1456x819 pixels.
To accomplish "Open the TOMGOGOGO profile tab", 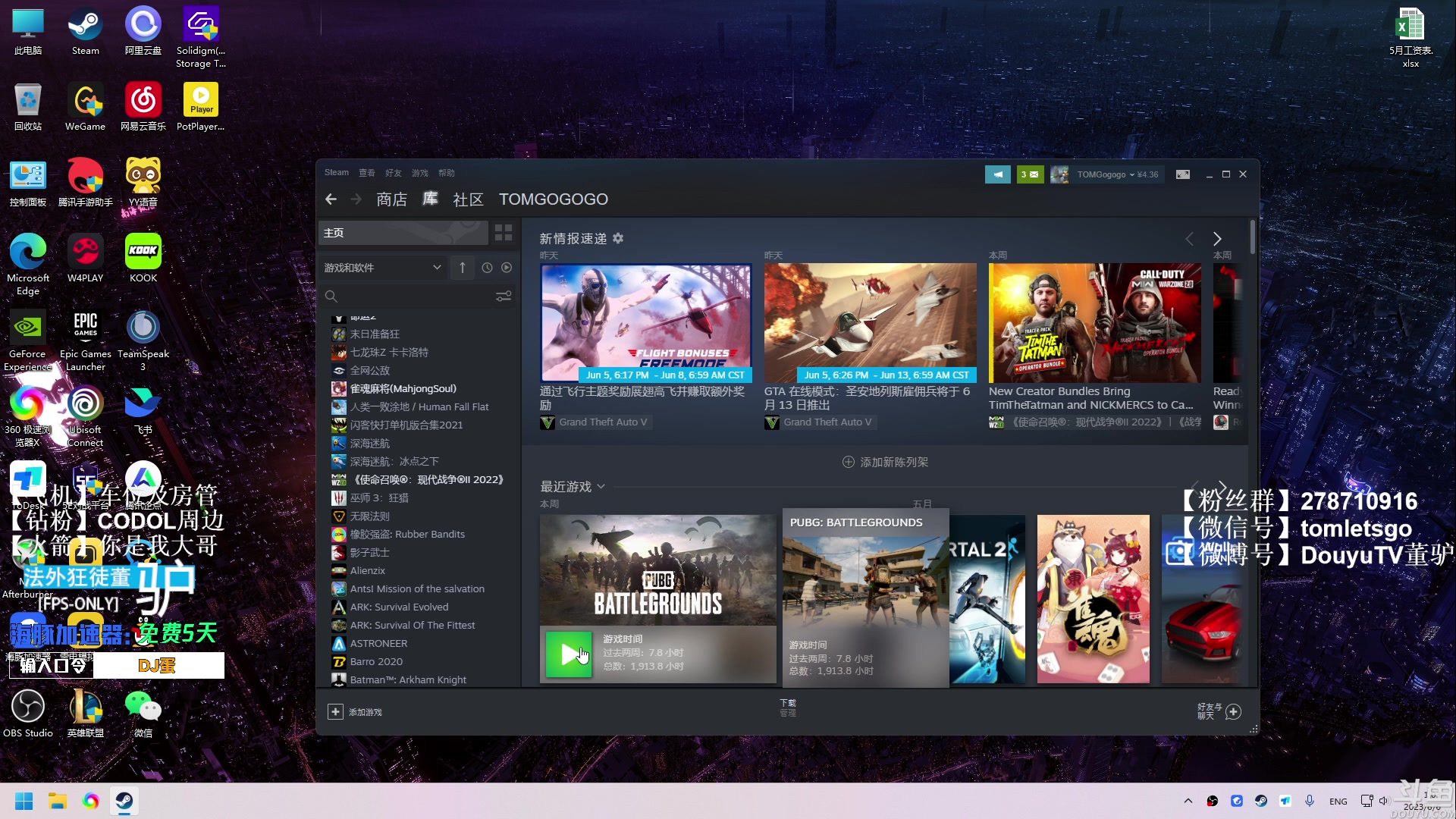I will [554, 199].
